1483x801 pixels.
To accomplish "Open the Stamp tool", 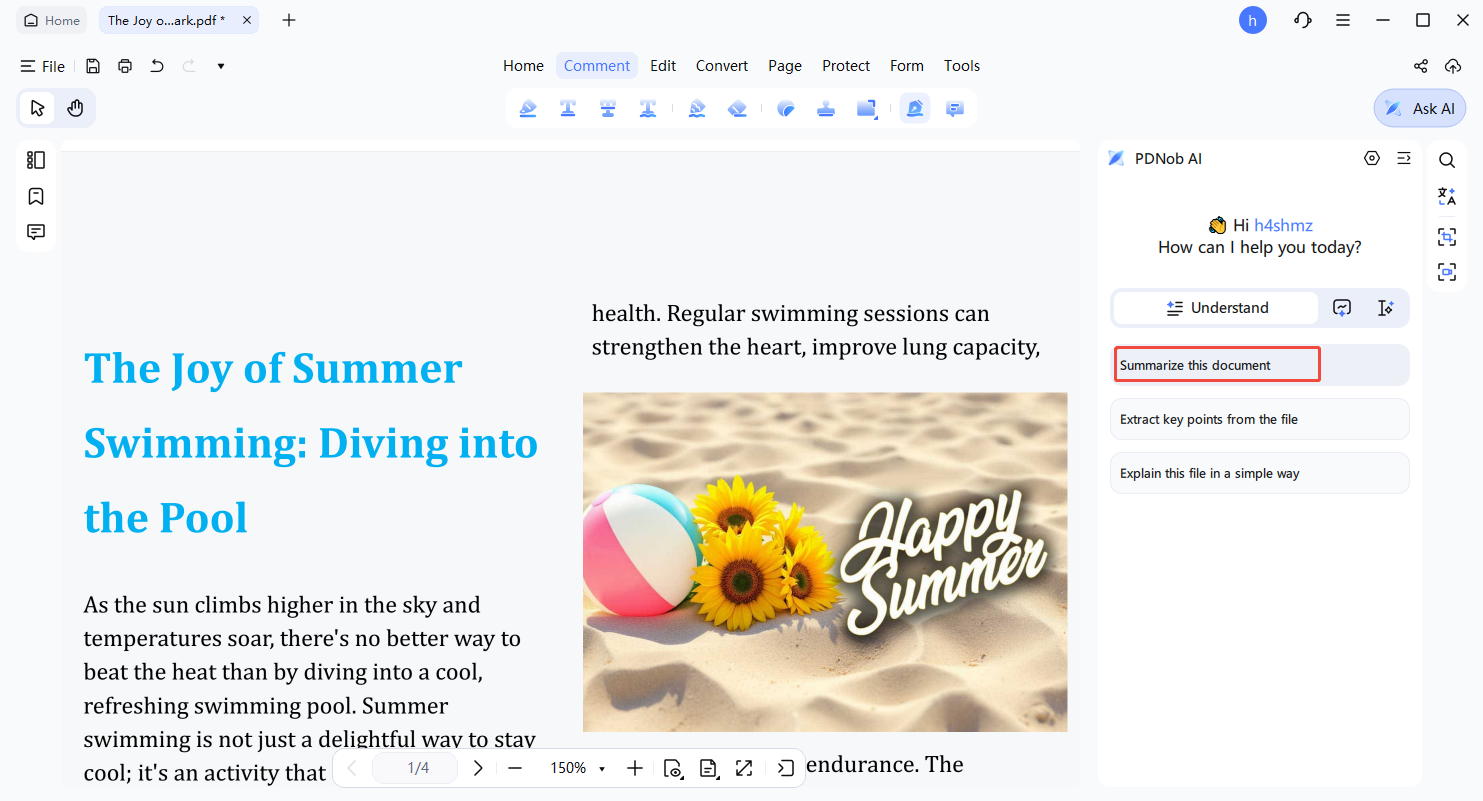I will (826, 108).
